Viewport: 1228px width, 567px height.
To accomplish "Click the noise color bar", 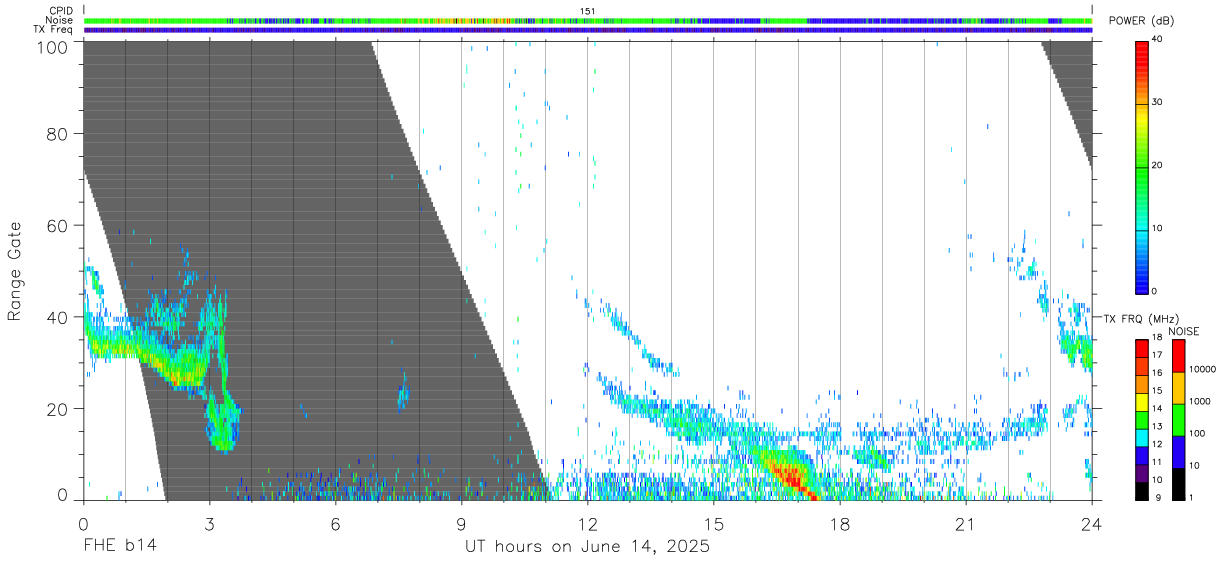I will 1179,420.
